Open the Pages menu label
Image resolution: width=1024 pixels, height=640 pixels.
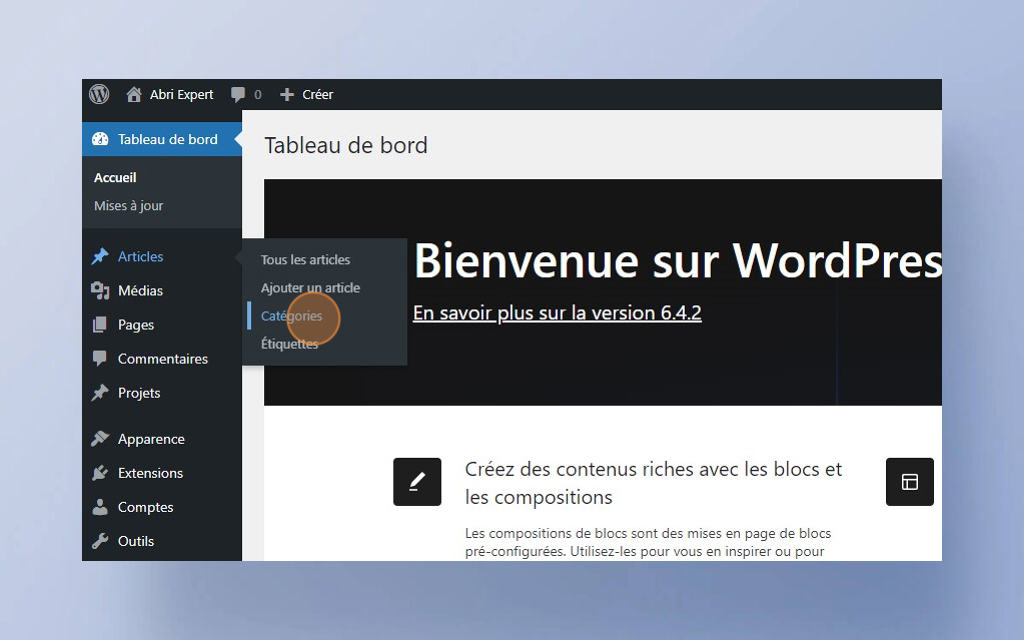tap(136, 325)
